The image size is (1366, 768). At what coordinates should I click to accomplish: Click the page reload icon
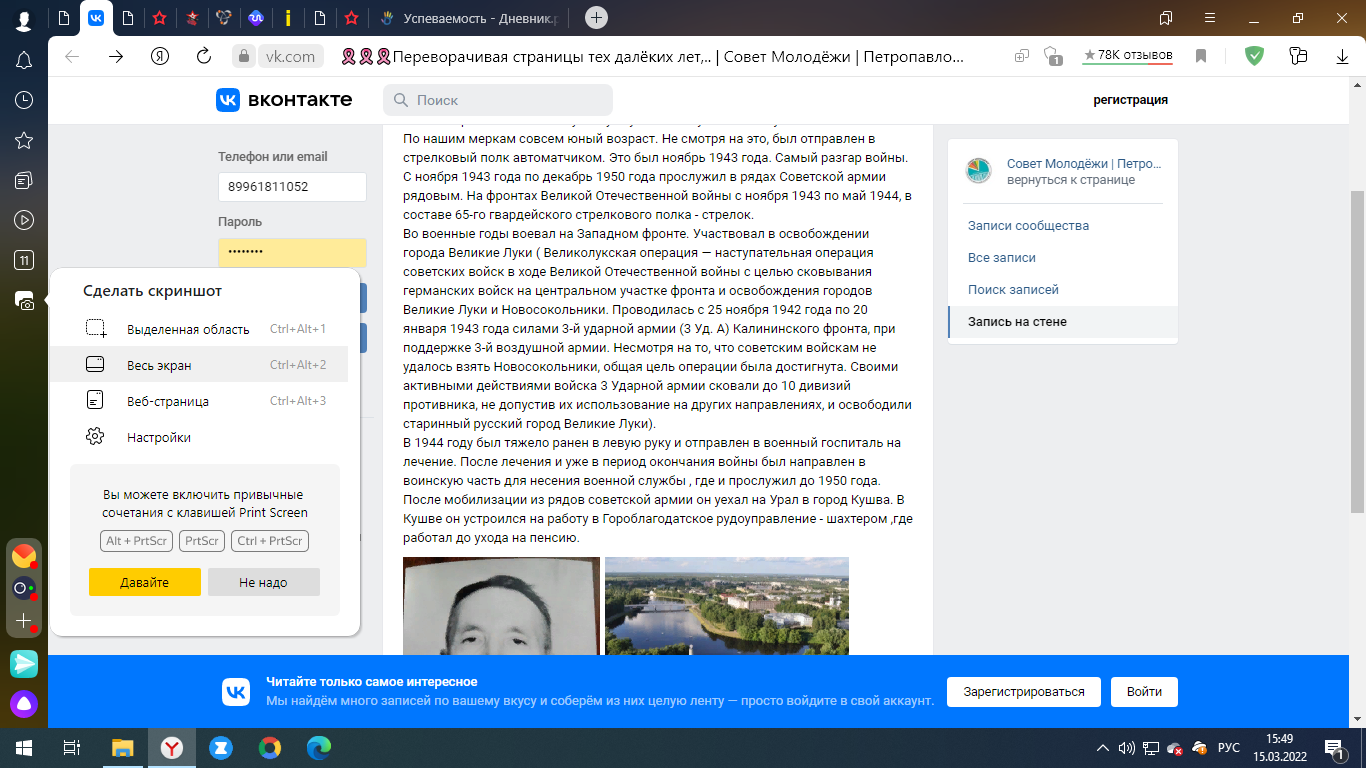click(x=204, y=56)
